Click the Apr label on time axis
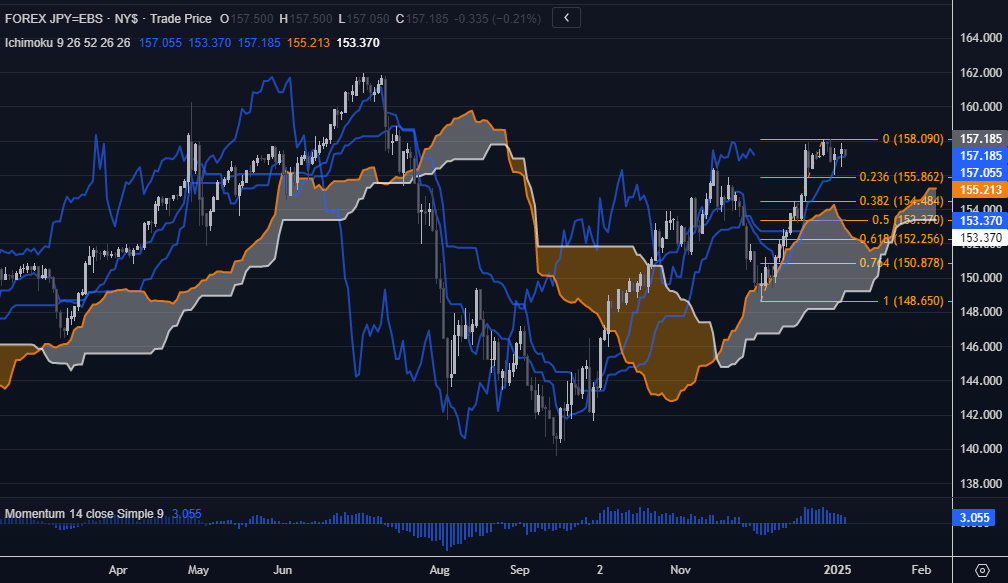This screenshot has width=1008, height=583. (118, 570)
